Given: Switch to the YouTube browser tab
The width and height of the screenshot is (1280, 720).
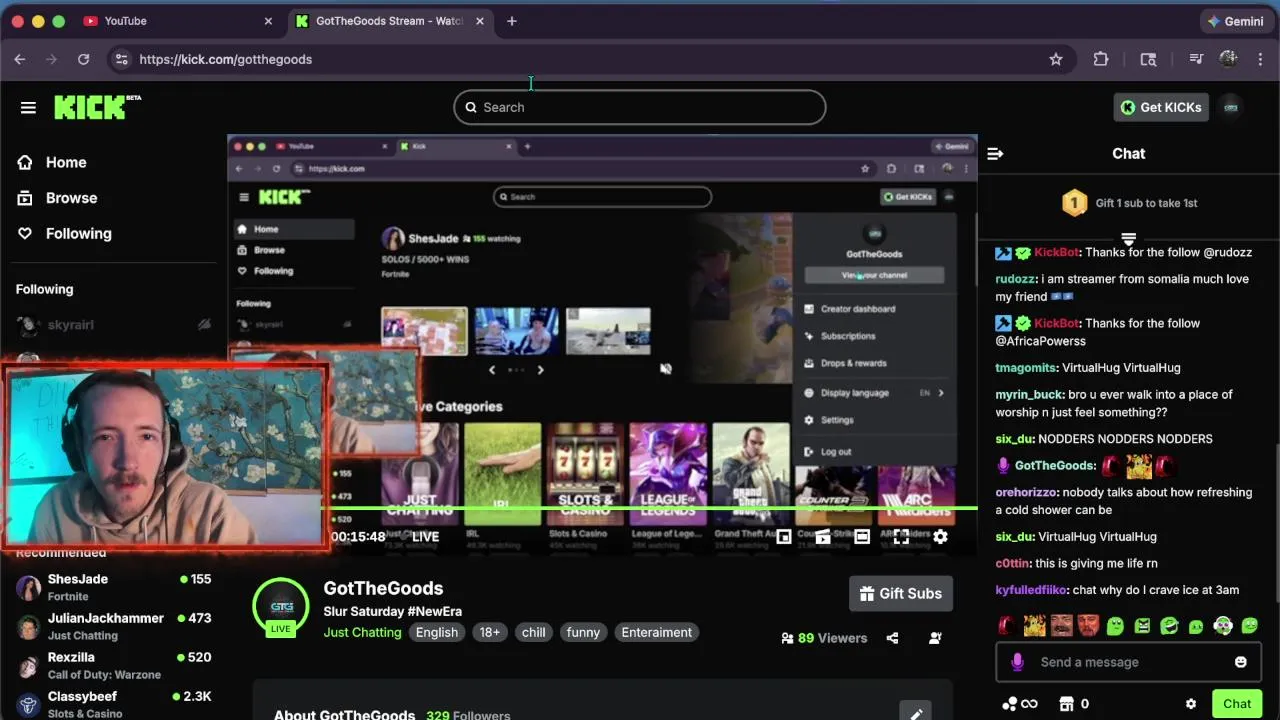Looking at the screenshot, I should coord(178,21).
